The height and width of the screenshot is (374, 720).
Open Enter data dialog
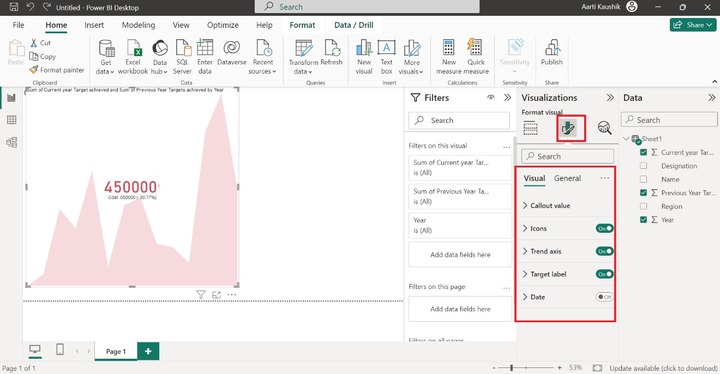(205, 57)
